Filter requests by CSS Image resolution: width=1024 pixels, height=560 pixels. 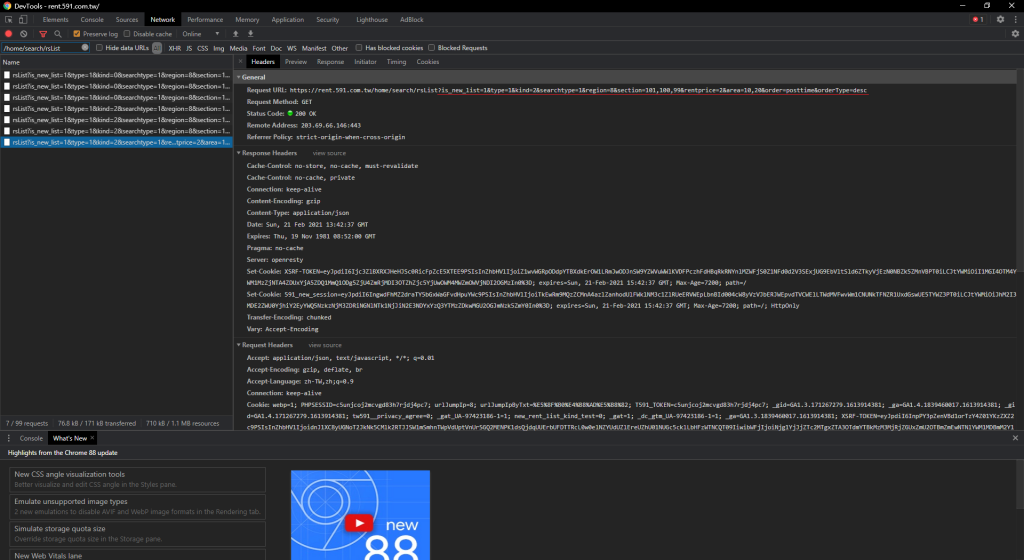[202, 48]
